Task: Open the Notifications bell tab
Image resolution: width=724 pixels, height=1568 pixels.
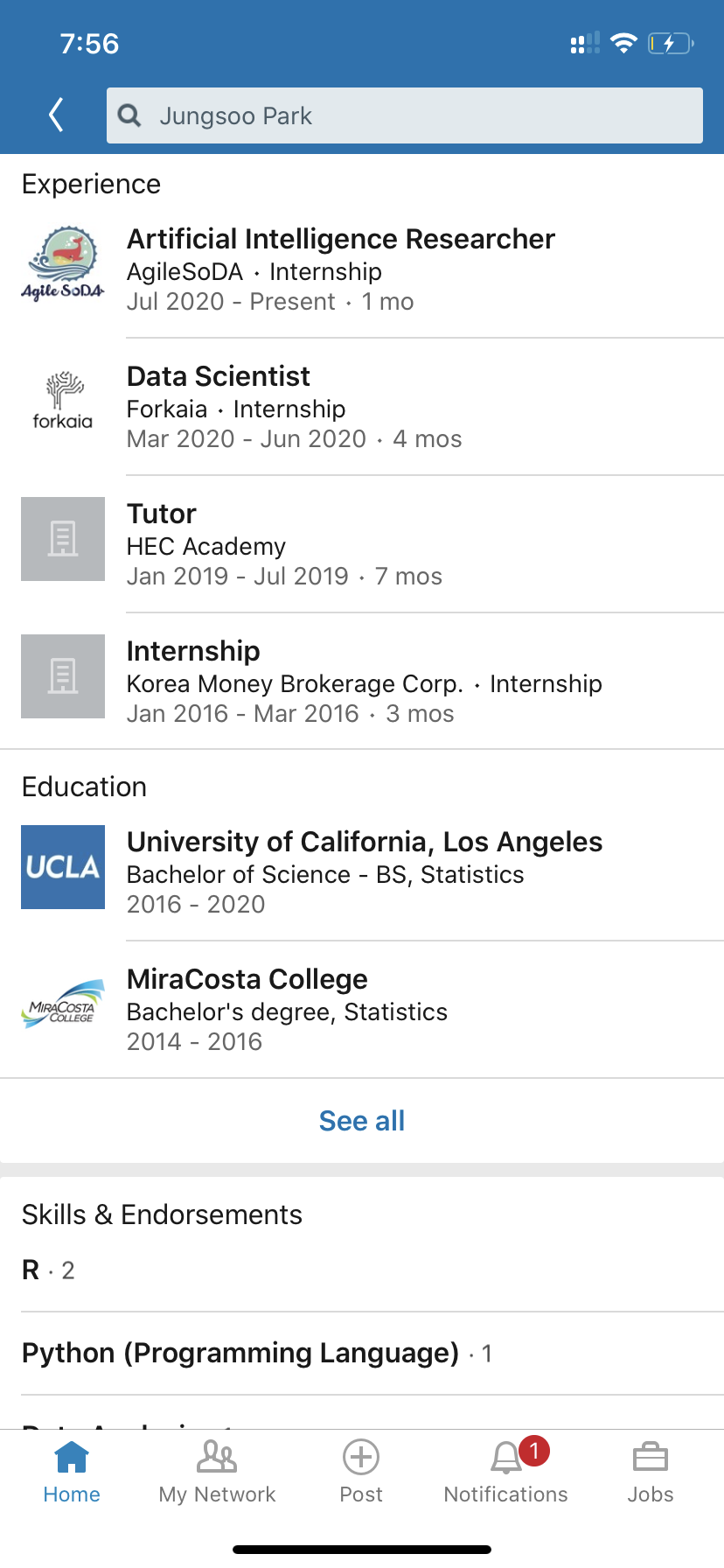Action: click(x=506, y=1472)
